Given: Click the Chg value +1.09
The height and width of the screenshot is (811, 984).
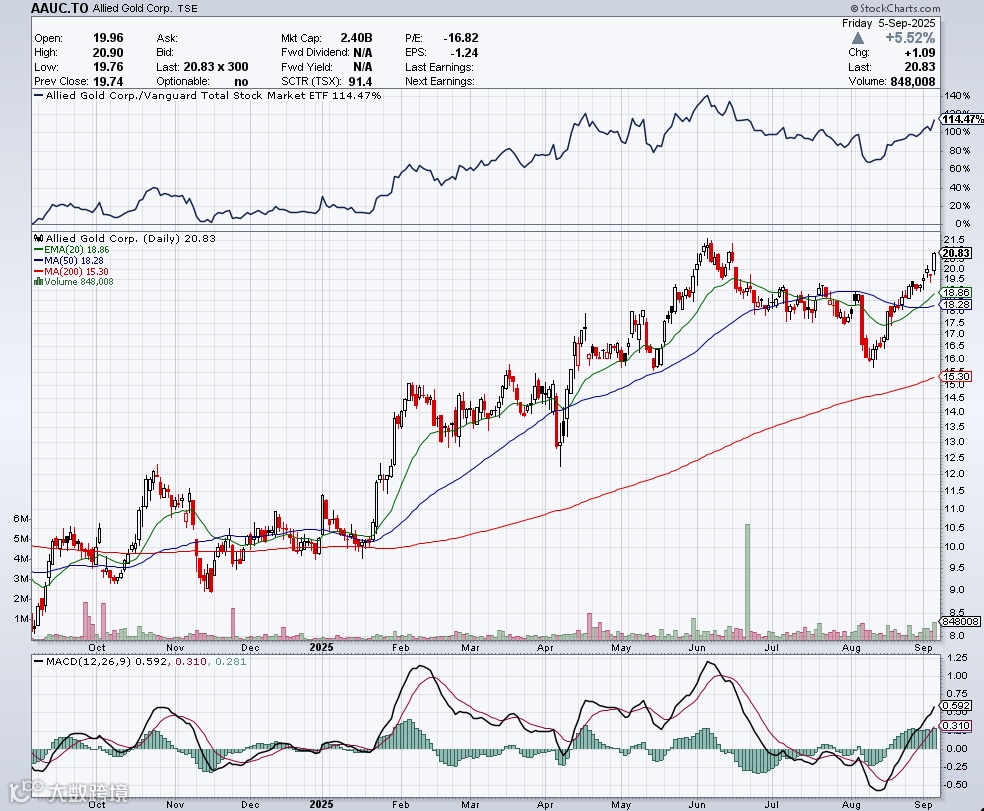Looking at the screenshot, I should [x=920, y=53].
